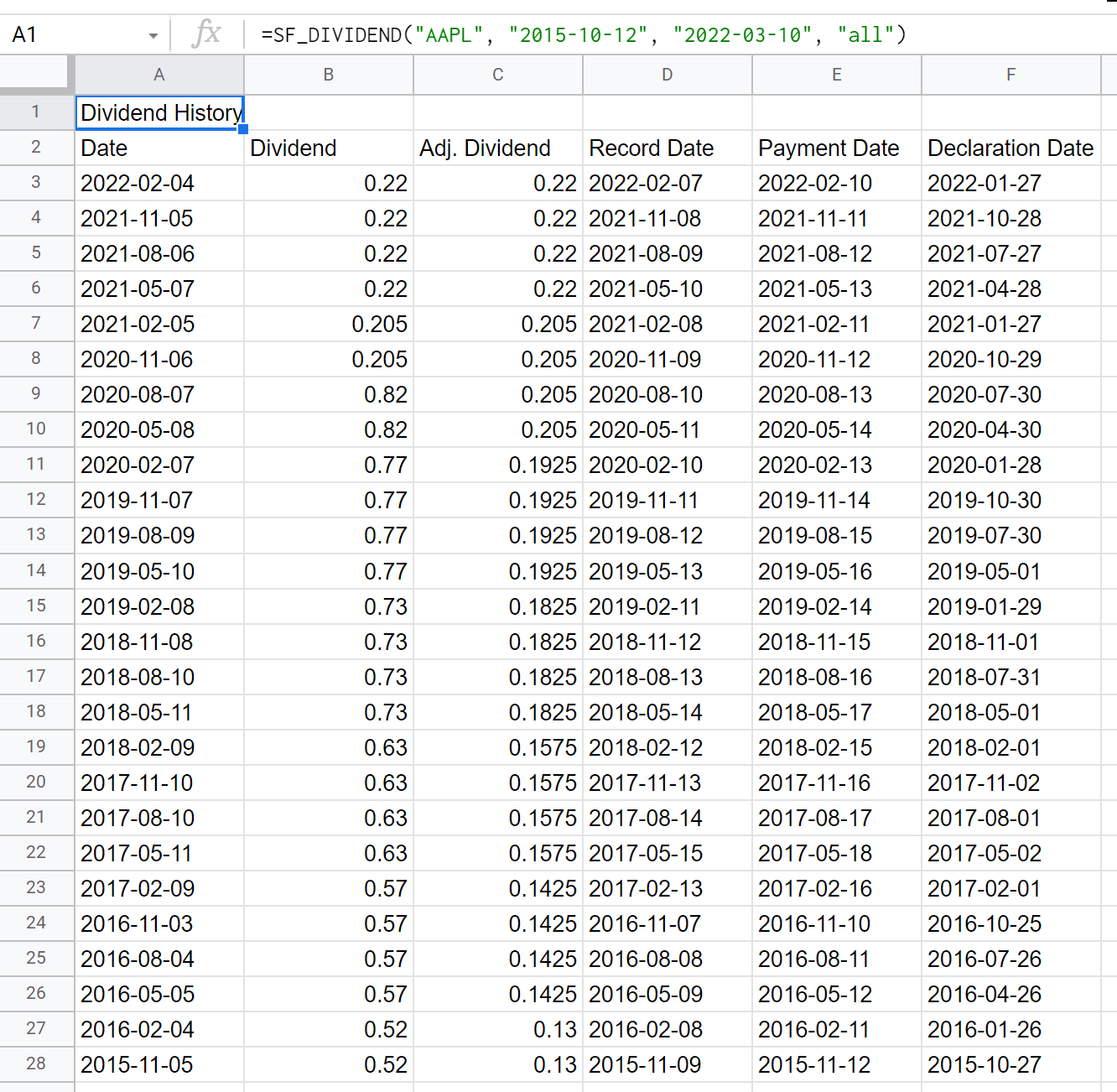Screen dimensions: 1117x1092
Task: Select declaration date 2021-01-27
Action: (1011, 324)
